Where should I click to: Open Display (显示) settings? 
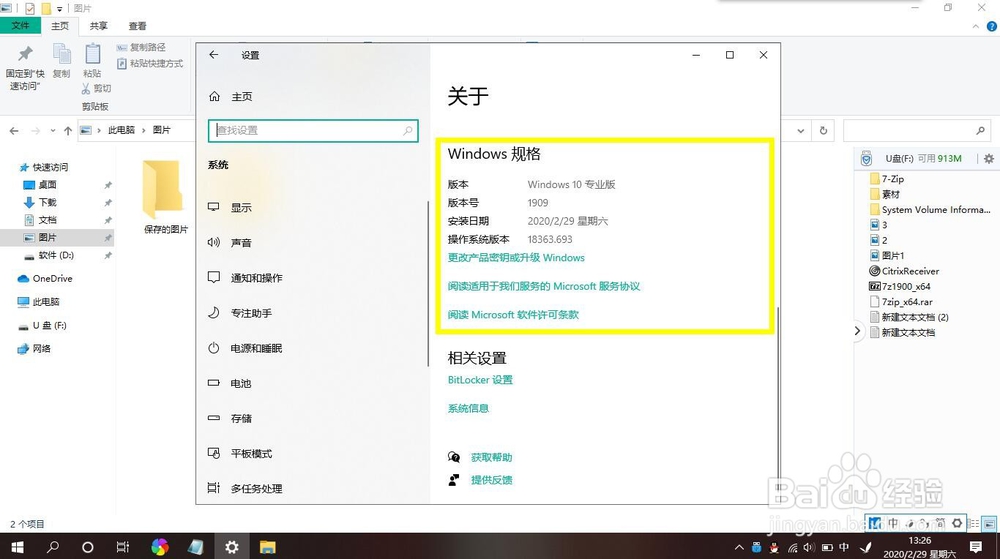[x=230, y=207]
